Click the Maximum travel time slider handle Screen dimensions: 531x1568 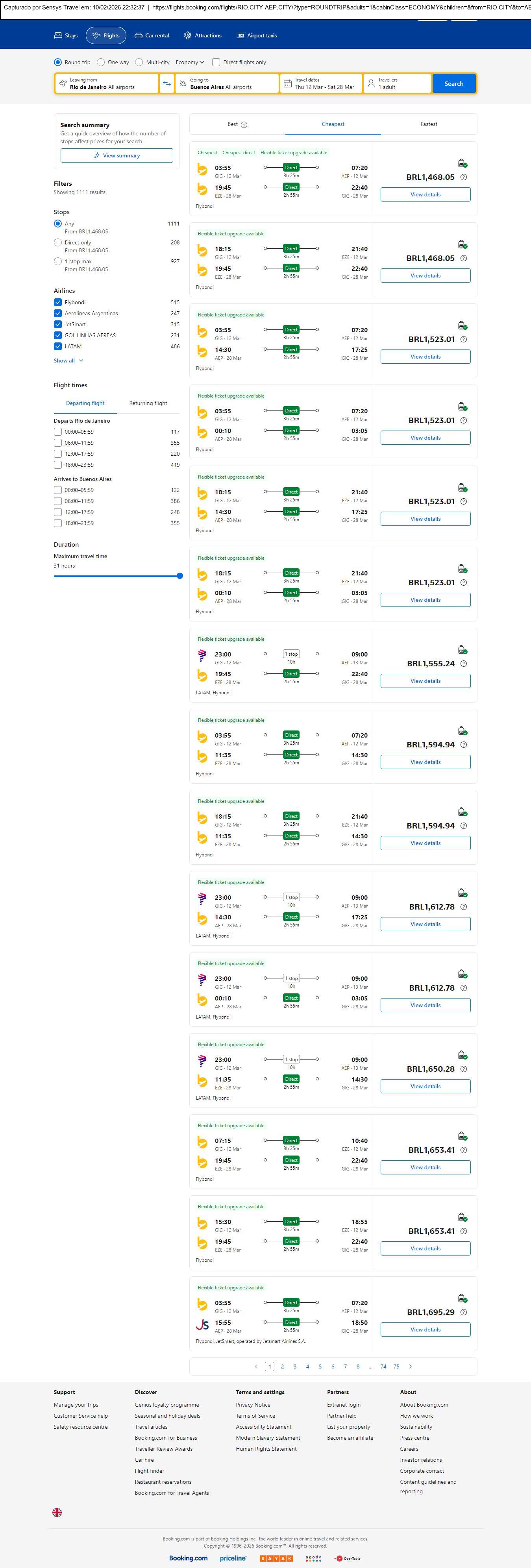[x=179, y=576]
